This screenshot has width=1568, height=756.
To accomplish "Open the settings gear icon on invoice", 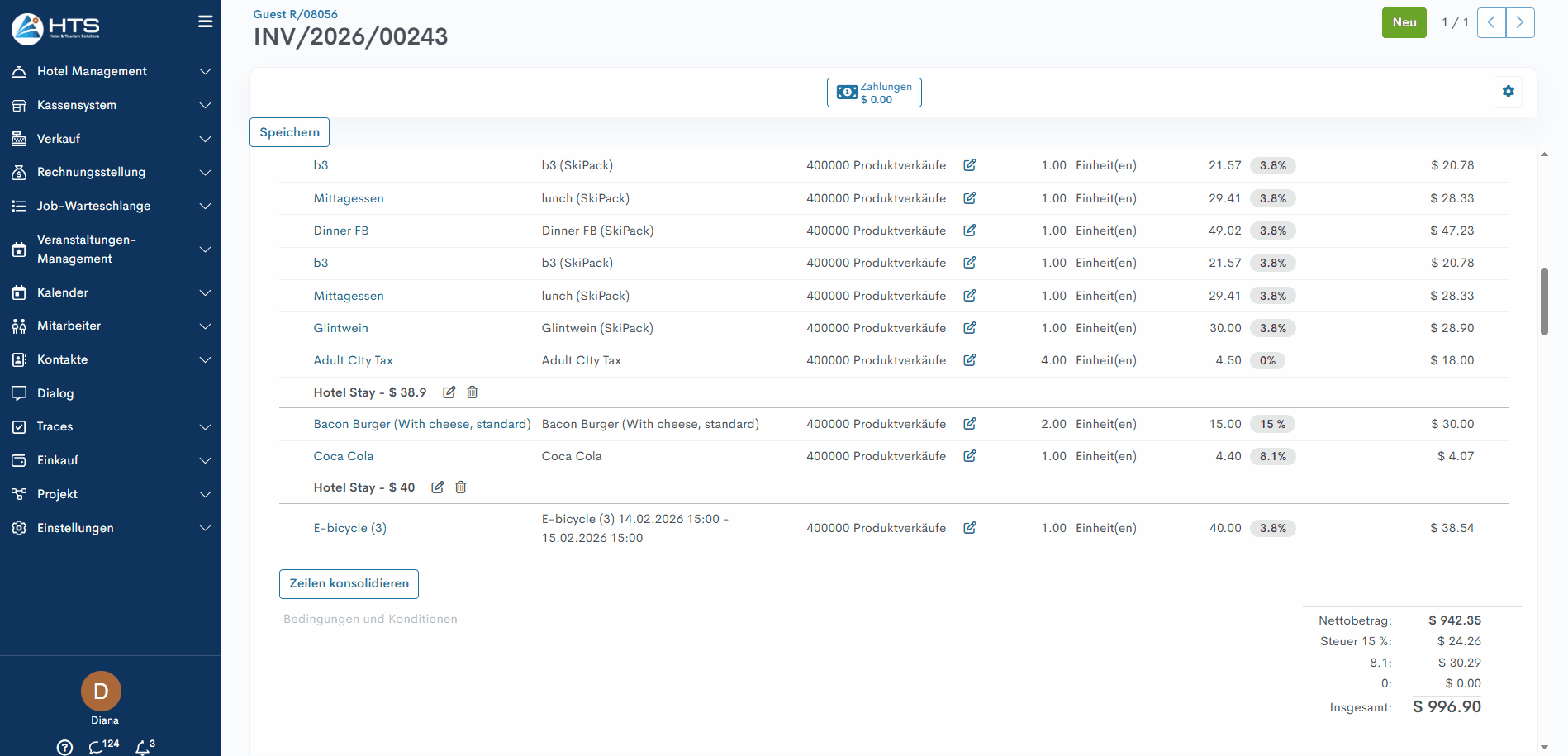I will pos(1508,92).
